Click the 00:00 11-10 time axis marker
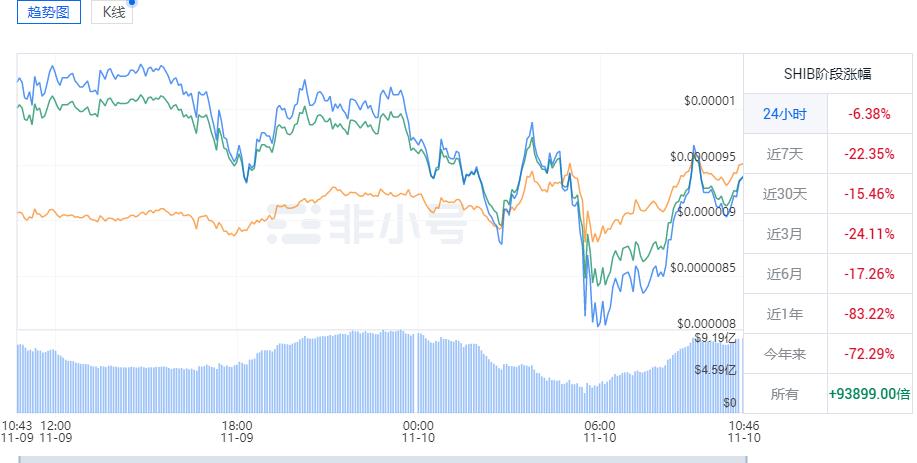Image resolution: width=917 pixels, height=463 pixels. point(418,430)
